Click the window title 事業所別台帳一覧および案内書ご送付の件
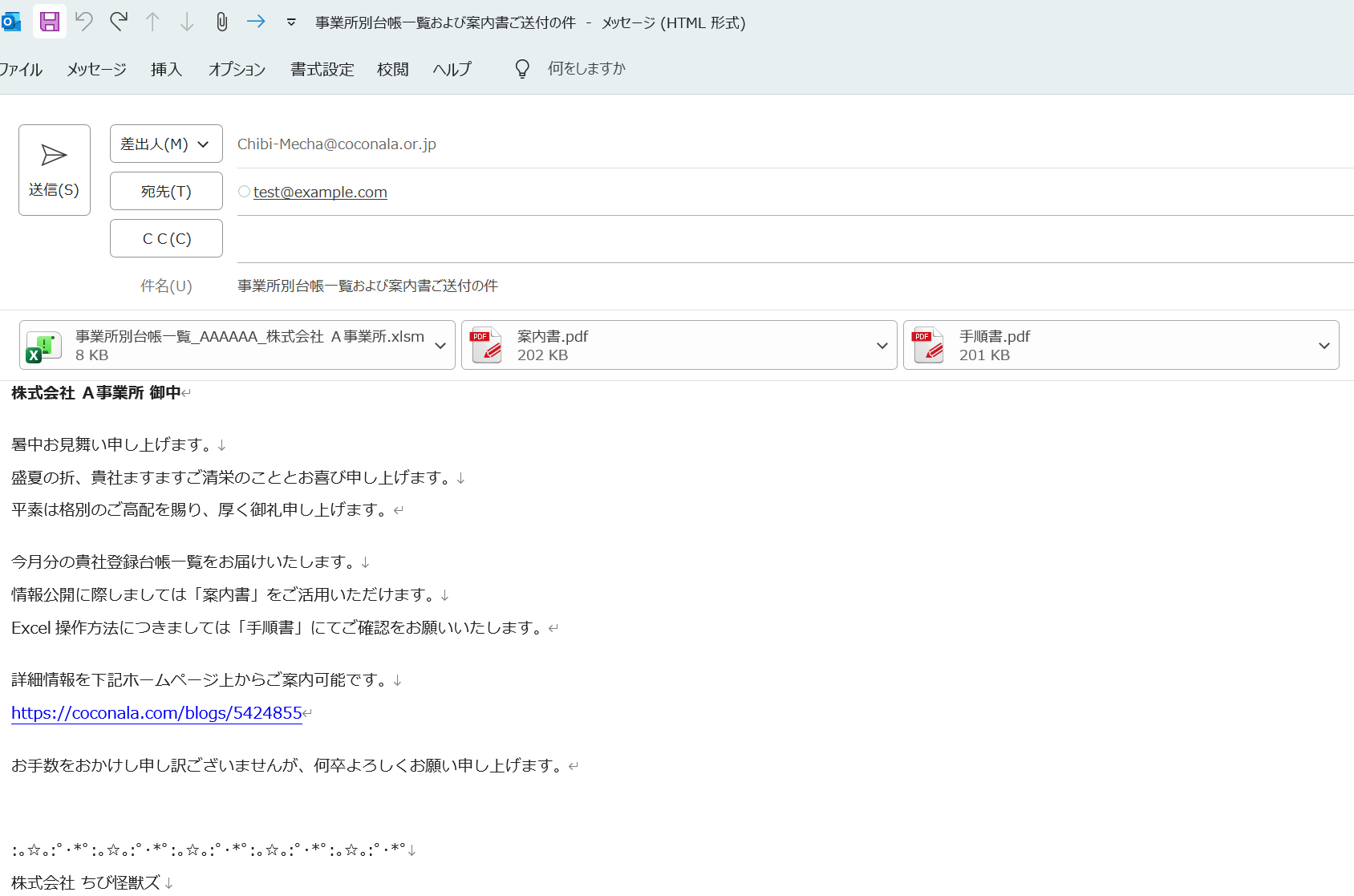 445,22
